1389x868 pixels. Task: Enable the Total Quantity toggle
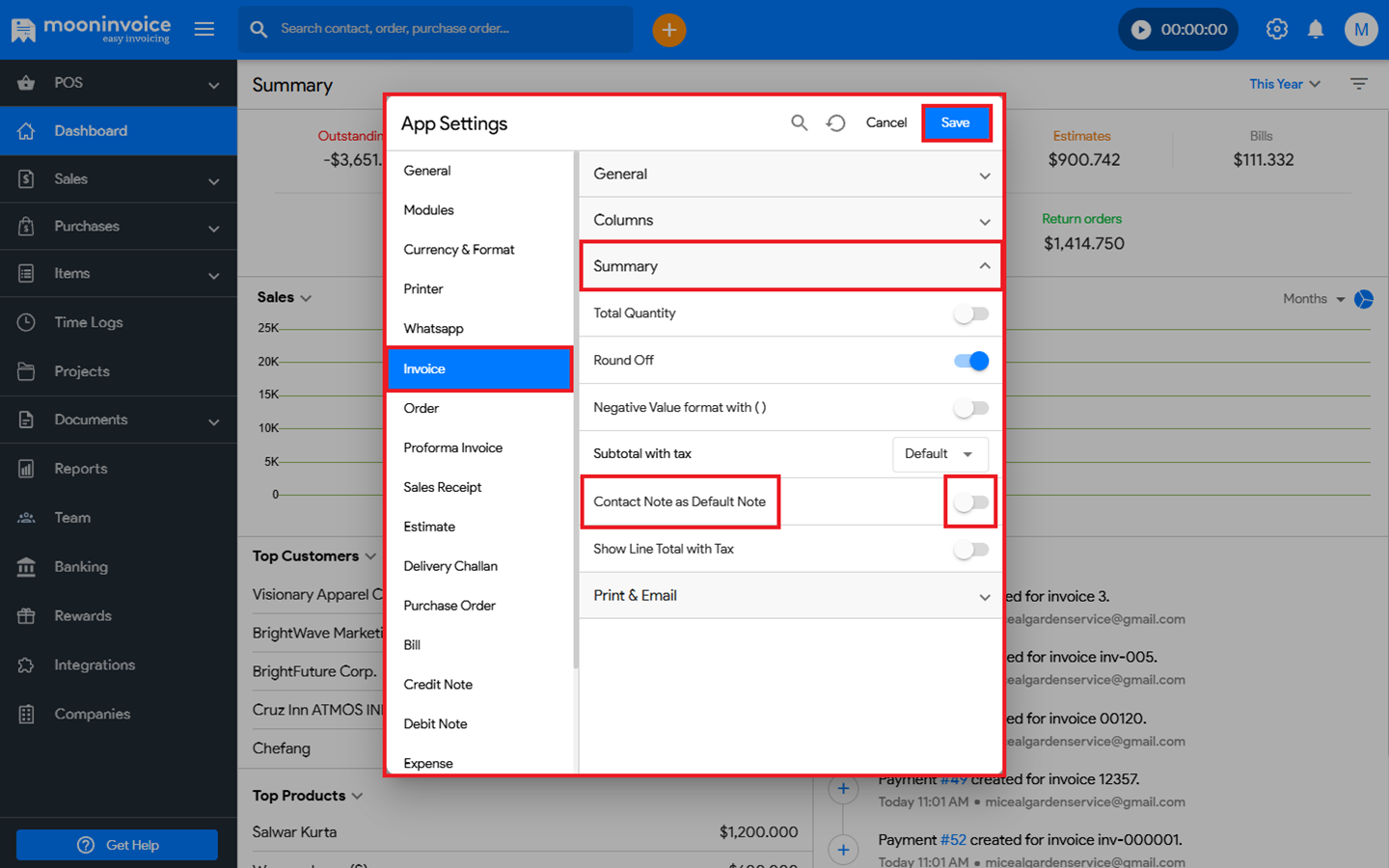[970, 313]
